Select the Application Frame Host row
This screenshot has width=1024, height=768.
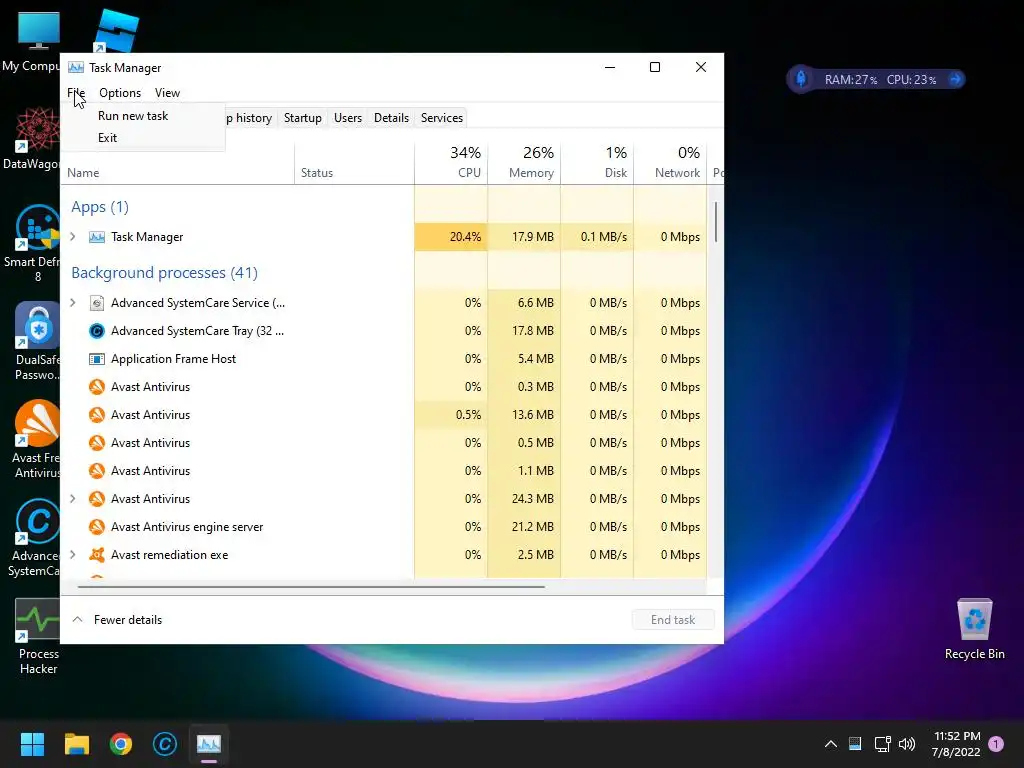coord(383,359)
